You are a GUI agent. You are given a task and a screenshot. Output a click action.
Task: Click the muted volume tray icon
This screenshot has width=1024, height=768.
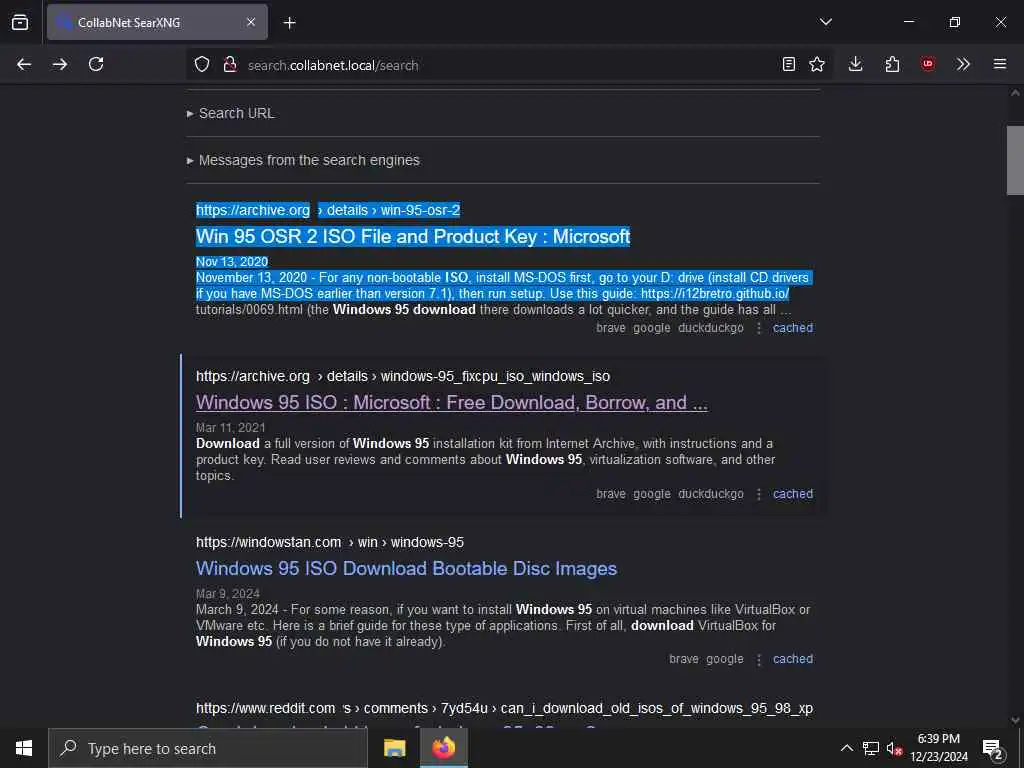point(895,748)
